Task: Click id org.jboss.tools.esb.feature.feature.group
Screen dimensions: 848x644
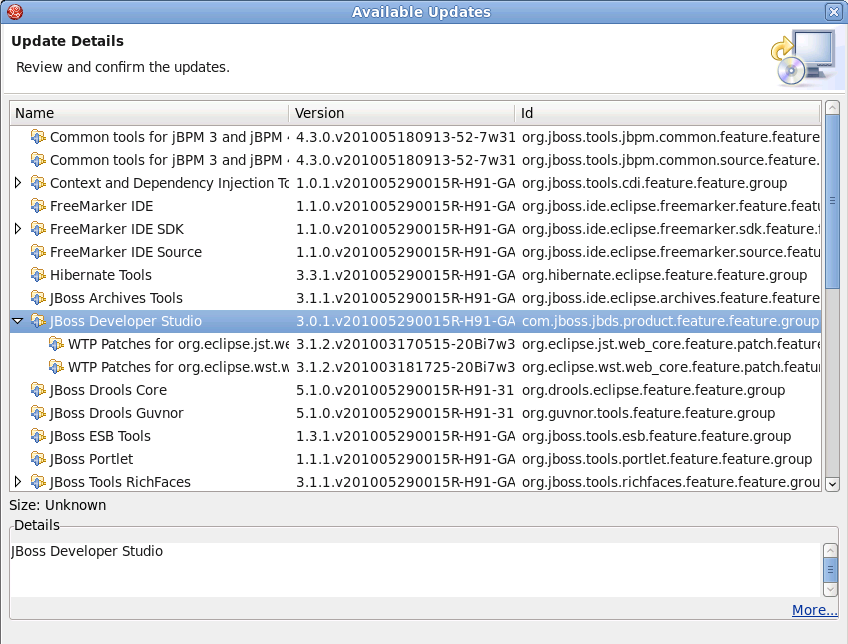Action: pos(657,435)
